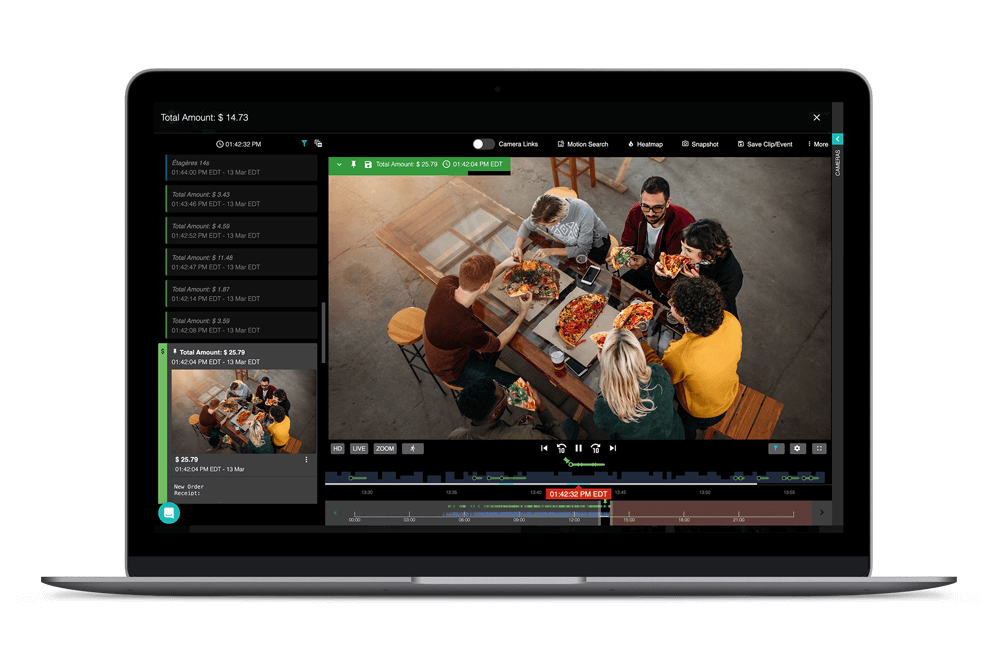Click the red 01:42:32 PM timeline marker
1000x667 pixels.
pyautogui.click(x=578, y=493)
